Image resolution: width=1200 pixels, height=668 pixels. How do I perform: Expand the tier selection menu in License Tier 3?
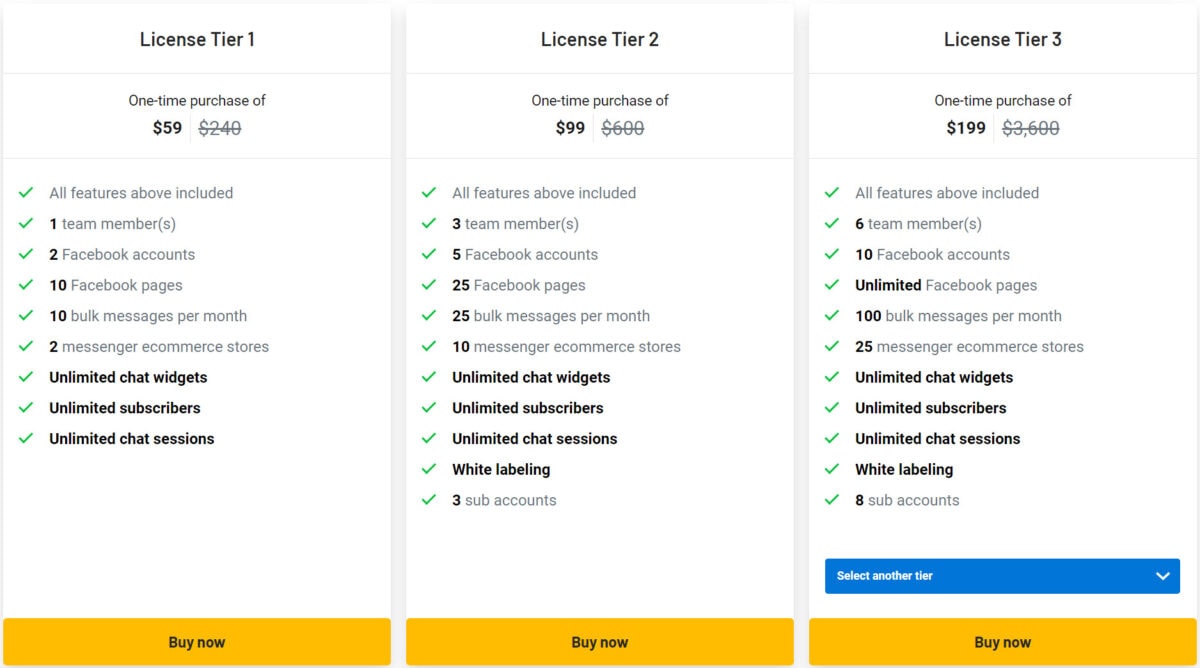[1002, 576]
